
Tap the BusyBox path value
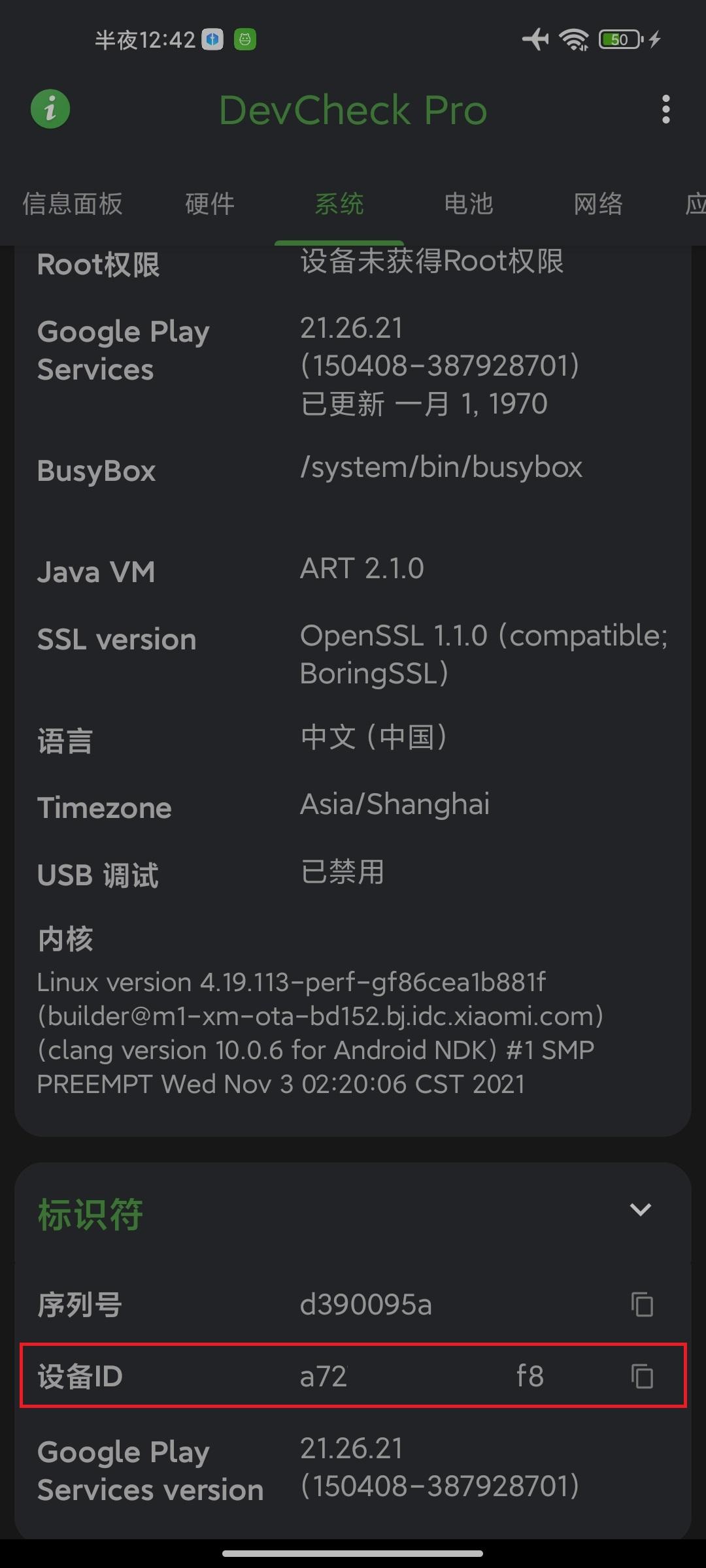(x=441, y=468)
